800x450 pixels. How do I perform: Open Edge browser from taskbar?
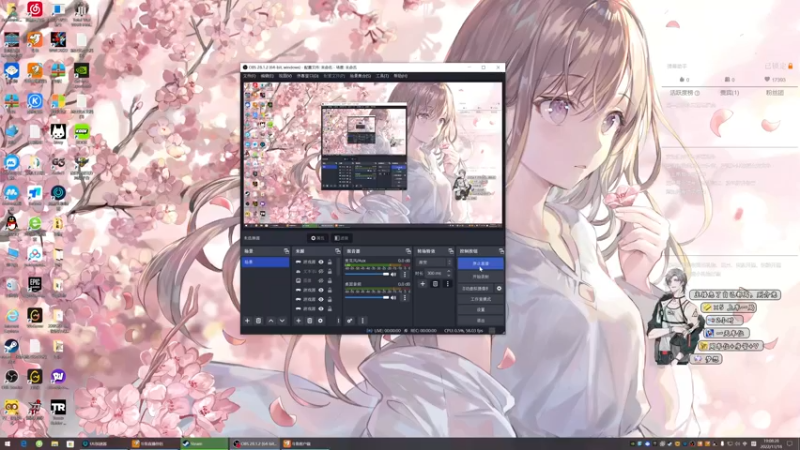coord(23,444)
